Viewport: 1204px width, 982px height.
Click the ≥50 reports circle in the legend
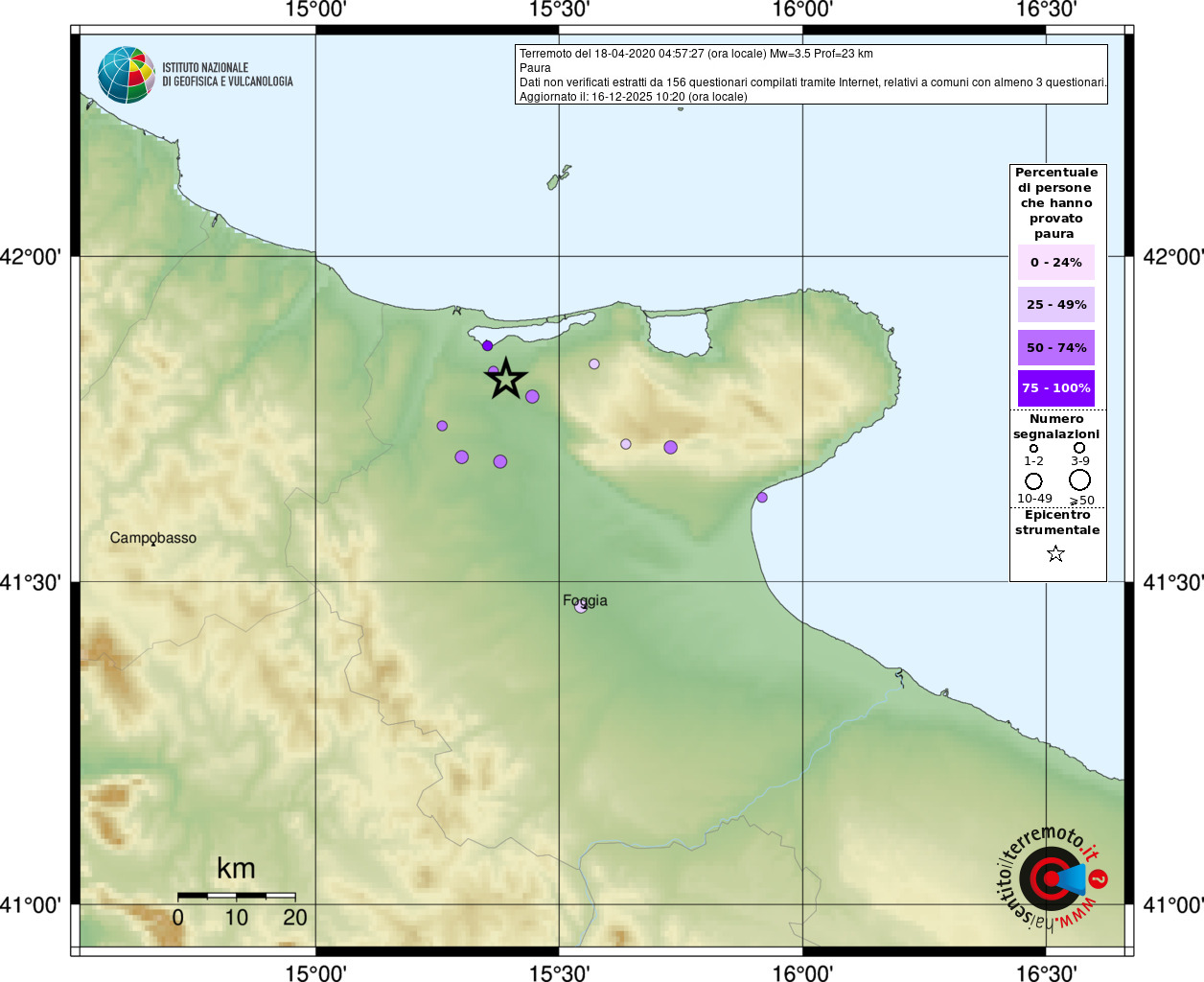click(x=1080, y=479)
